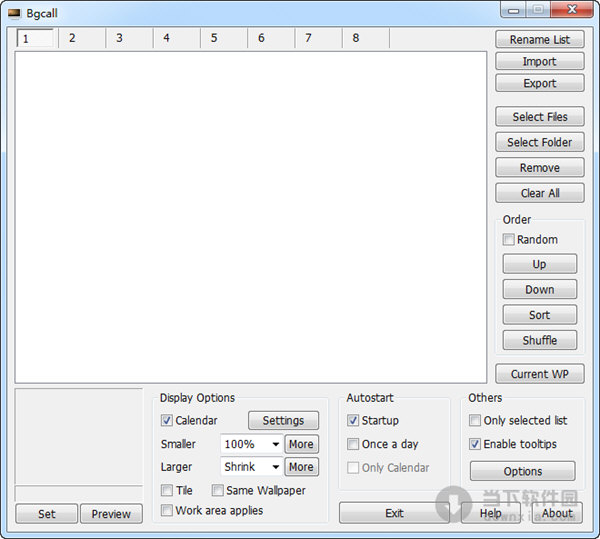Click the Shuffle order button
This screenshot has height=539, width=600.
pyautogui.click(x=540, y=340)
